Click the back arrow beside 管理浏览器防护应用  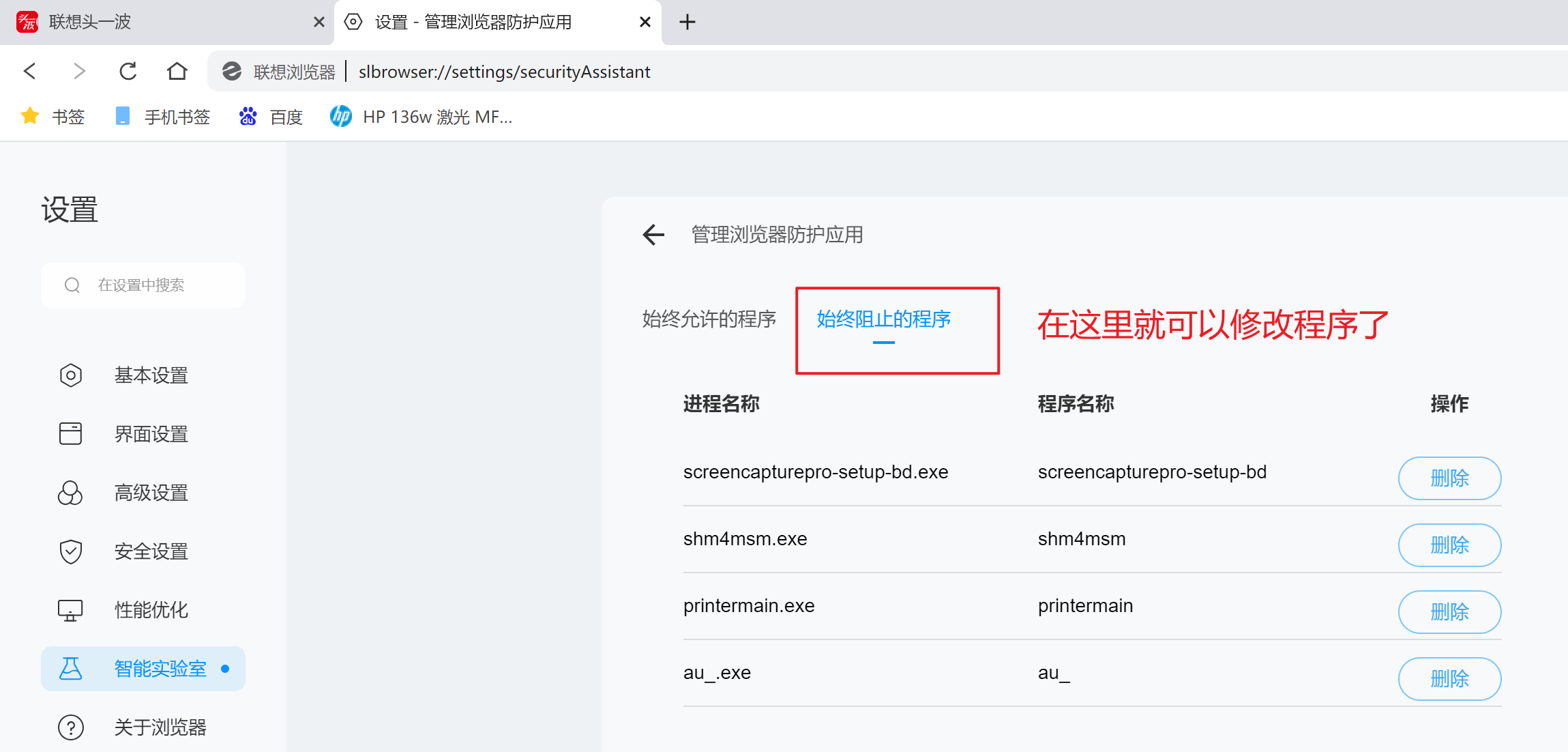pos(653,235)
